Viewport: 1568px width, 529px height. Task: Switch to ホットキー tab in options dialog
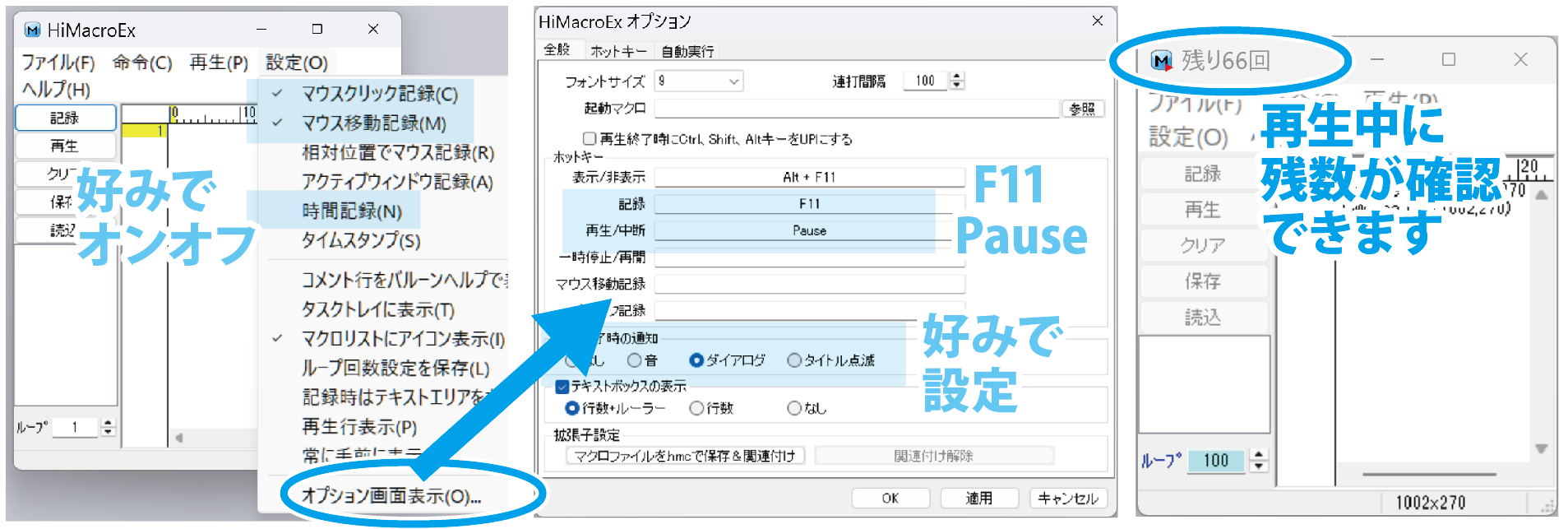pyautogui.click(x=619, y=51)
